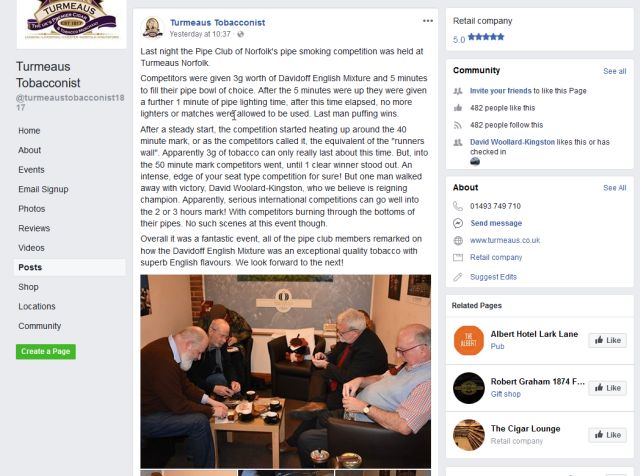Image resolution: width=640 pixels, height=476 pixels.
Task: Click the phone icon next to 01493 749 710
Action: [x=458, y=206]
